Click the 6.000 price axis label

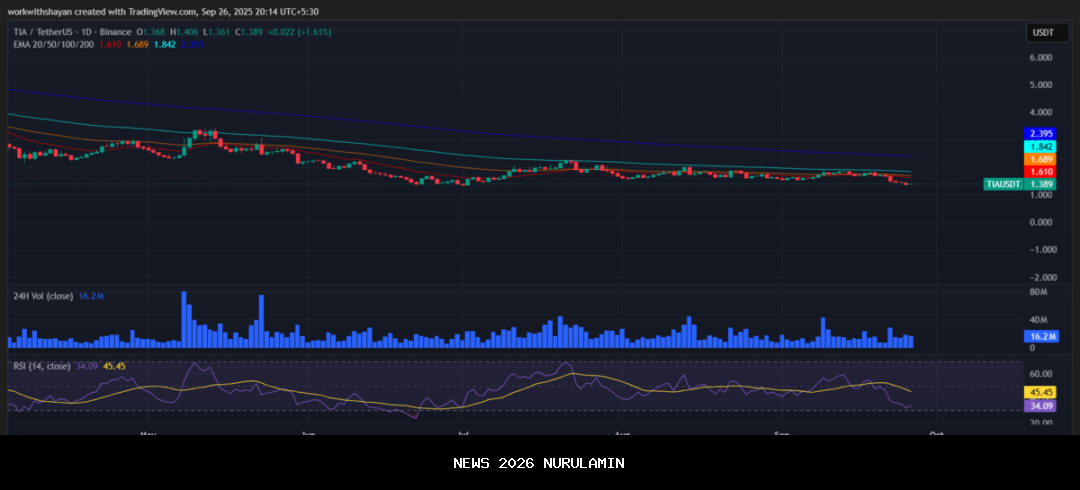(x=1040, y=58)
